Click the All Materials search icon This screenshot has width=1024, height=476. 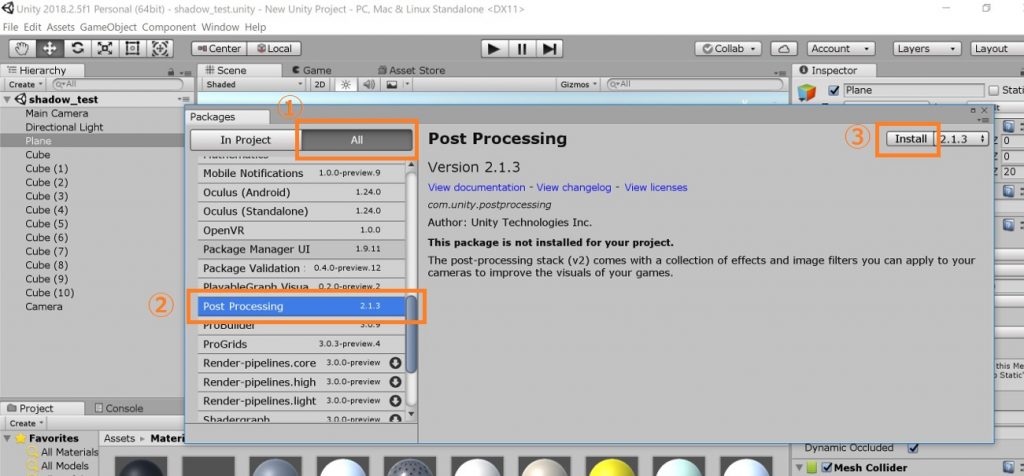tap(32, 452)
